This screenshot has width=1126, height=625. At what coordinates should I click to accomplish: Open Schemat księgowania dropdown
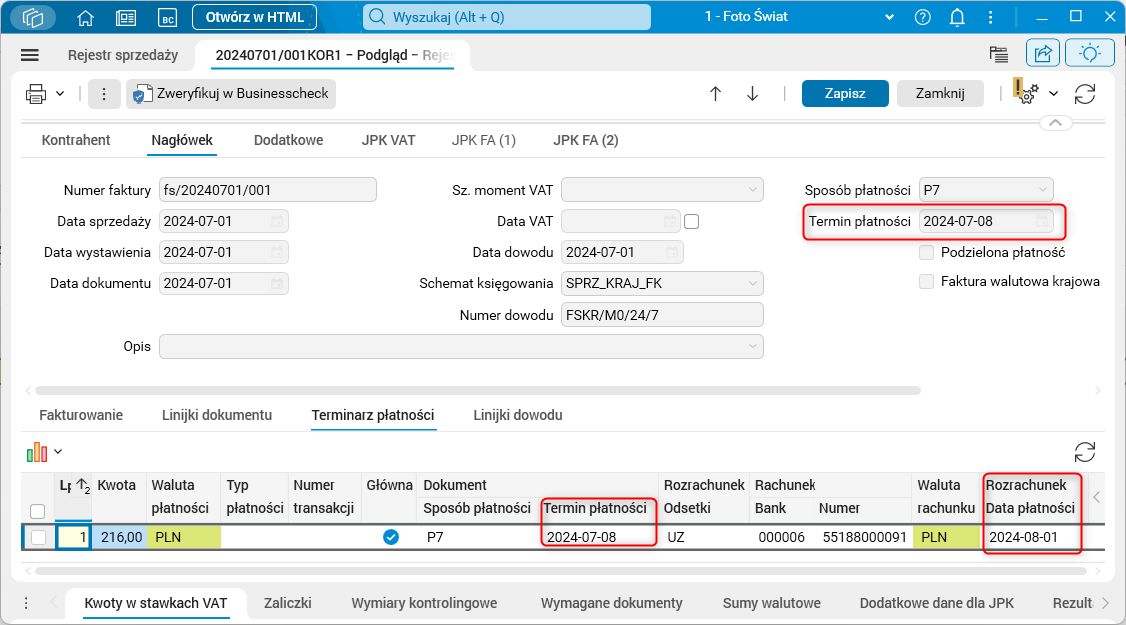click(x=753, y=283)
